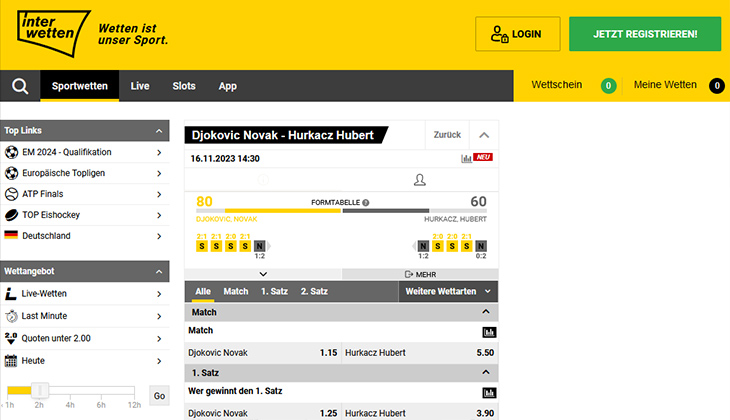Click the time range slider handle
Image resolution: width=730 pixels, height=420 pixels.
pyautogui.click(x=40, y=390)
